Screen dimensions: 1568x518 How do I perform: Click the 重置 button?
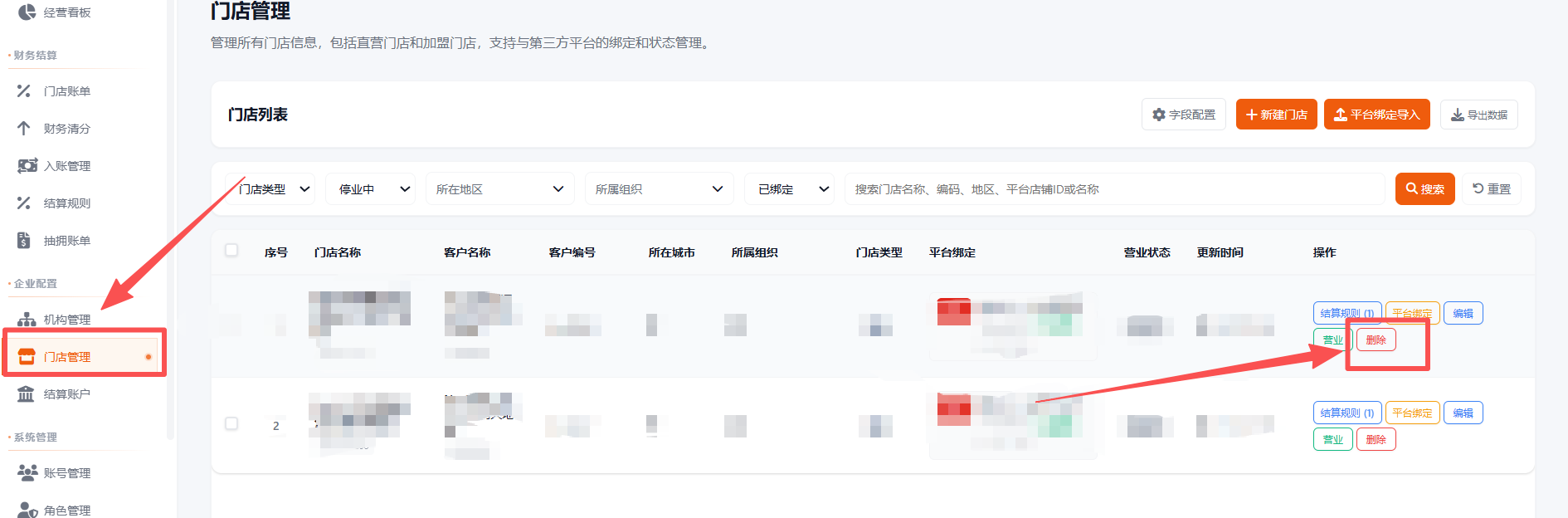(1492, 189)
